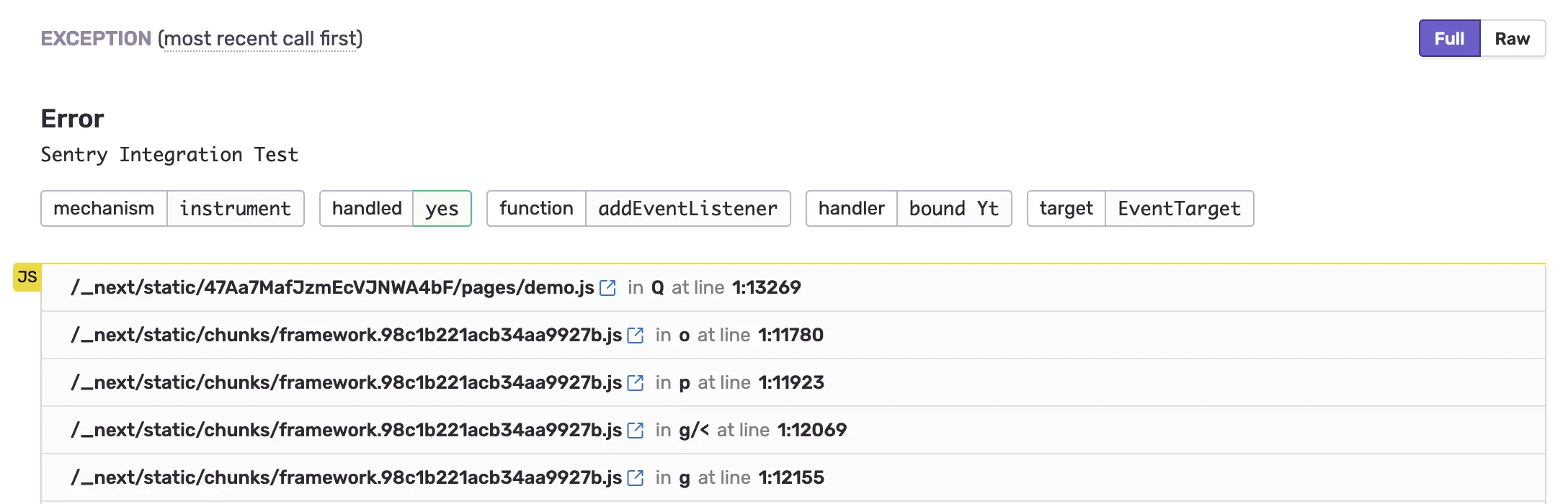Open external link icon on function o frame

tap(635, 336)
